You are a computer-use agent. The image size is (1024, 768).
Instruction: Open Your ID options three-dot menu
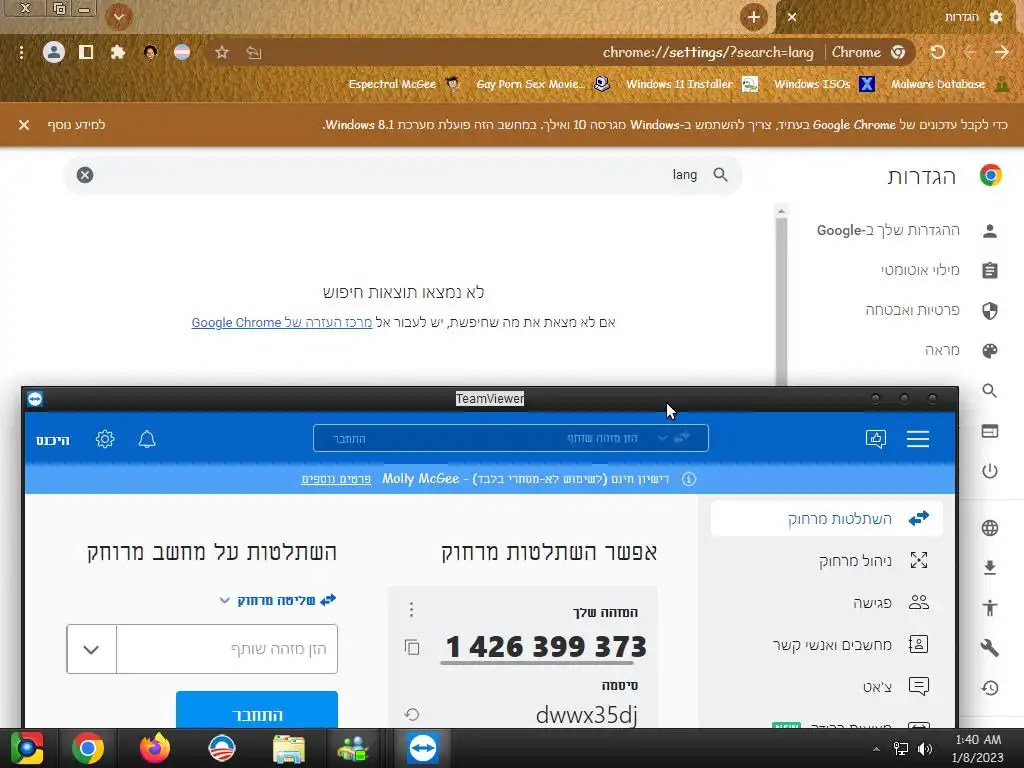click(x=411, y=609)
